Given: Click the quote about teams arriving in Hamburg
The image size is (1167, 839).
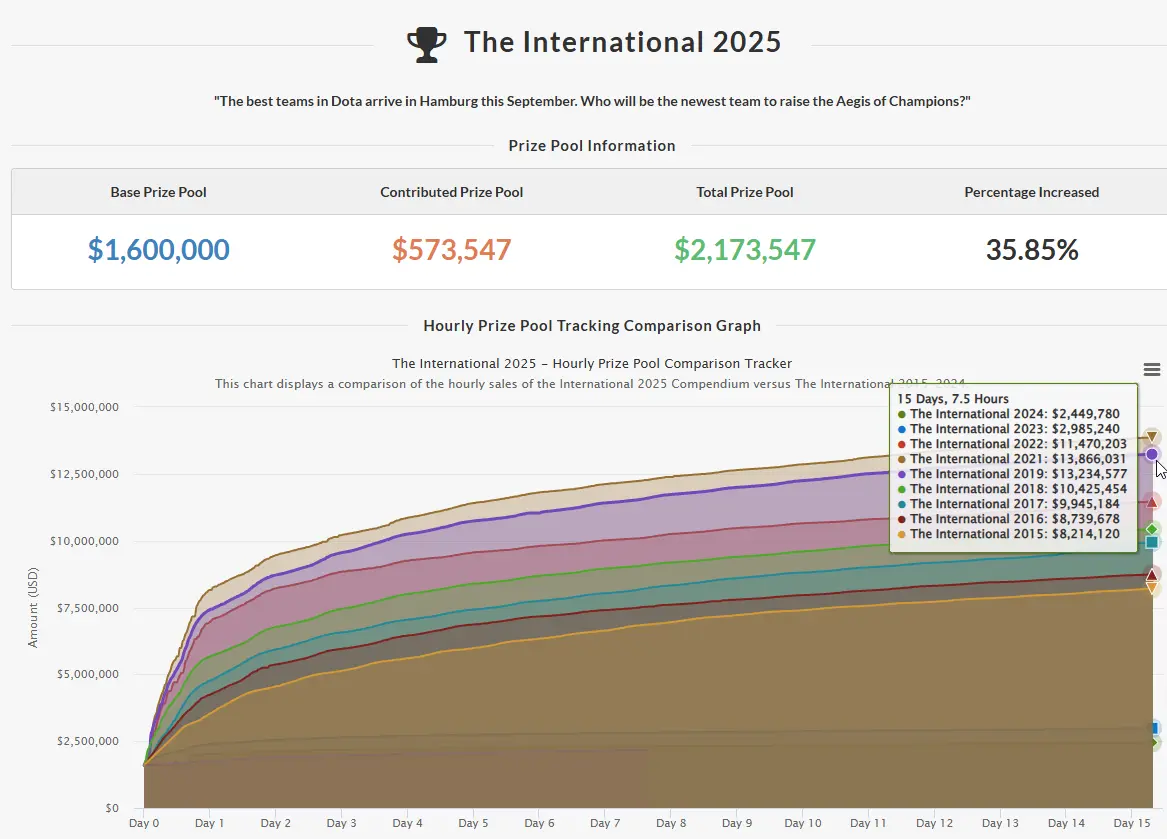Looking at the screenshot, I should click(592, 101).
